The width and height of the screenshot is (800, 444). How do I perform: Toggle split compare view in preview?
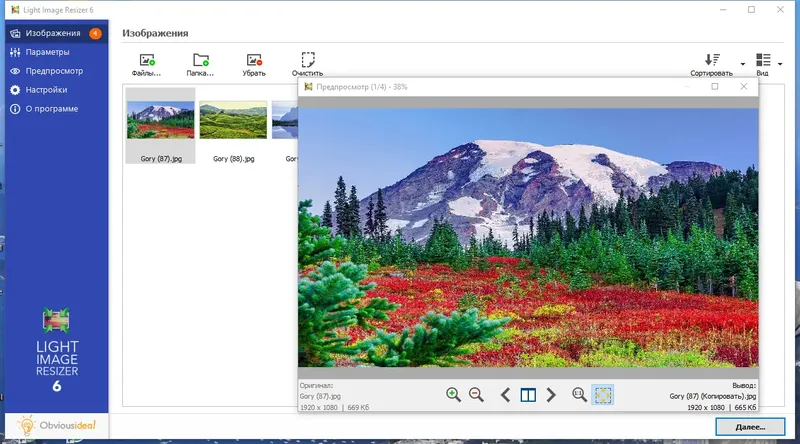click(528, 395)
